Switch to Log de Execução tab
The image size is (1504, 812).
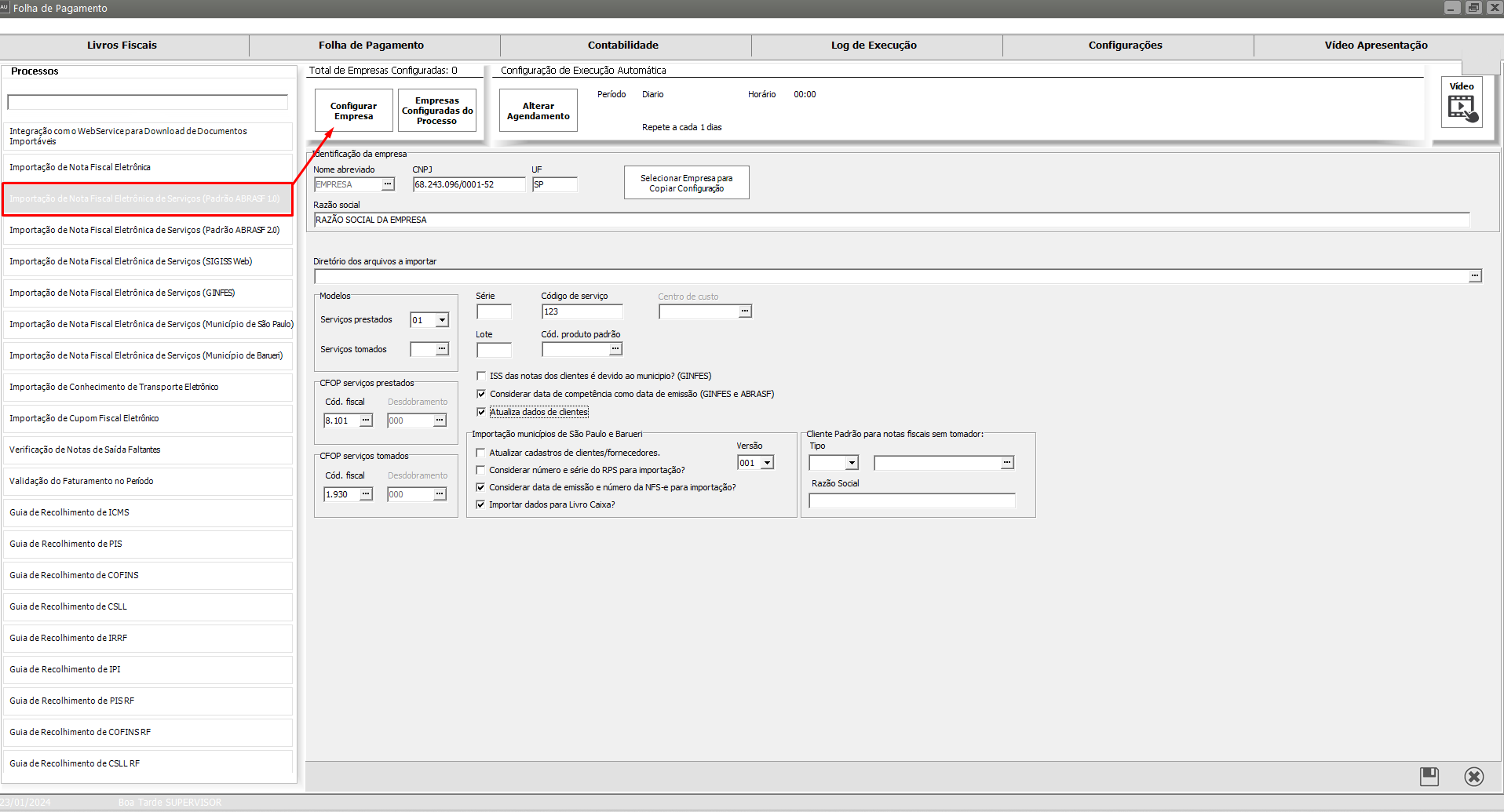[x=874, y=46]
